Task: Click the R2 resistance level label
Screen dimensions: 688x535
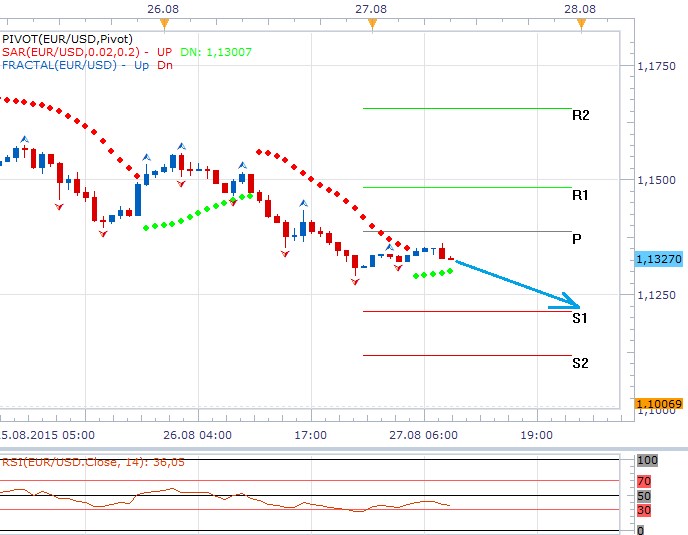Action: [x=580, y=116]
